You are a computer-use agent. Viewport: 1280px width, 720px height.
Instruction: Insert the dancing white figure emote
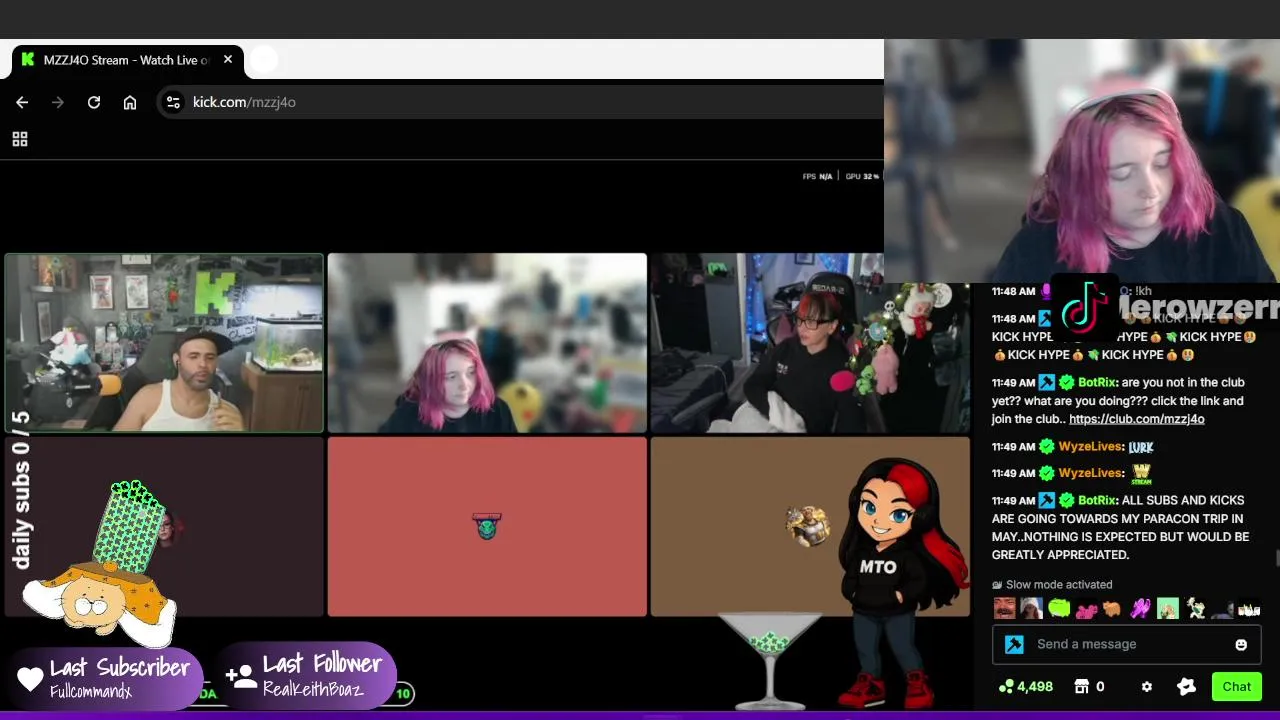point(1195,608)
